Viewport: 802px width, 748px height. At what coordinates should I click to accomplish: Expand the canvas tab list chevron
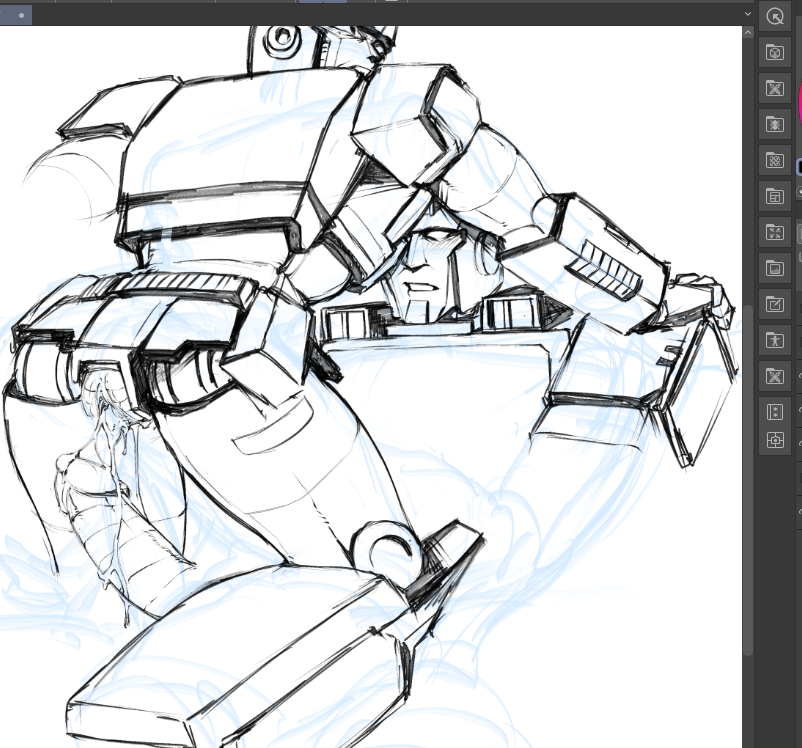coord(748,14)
